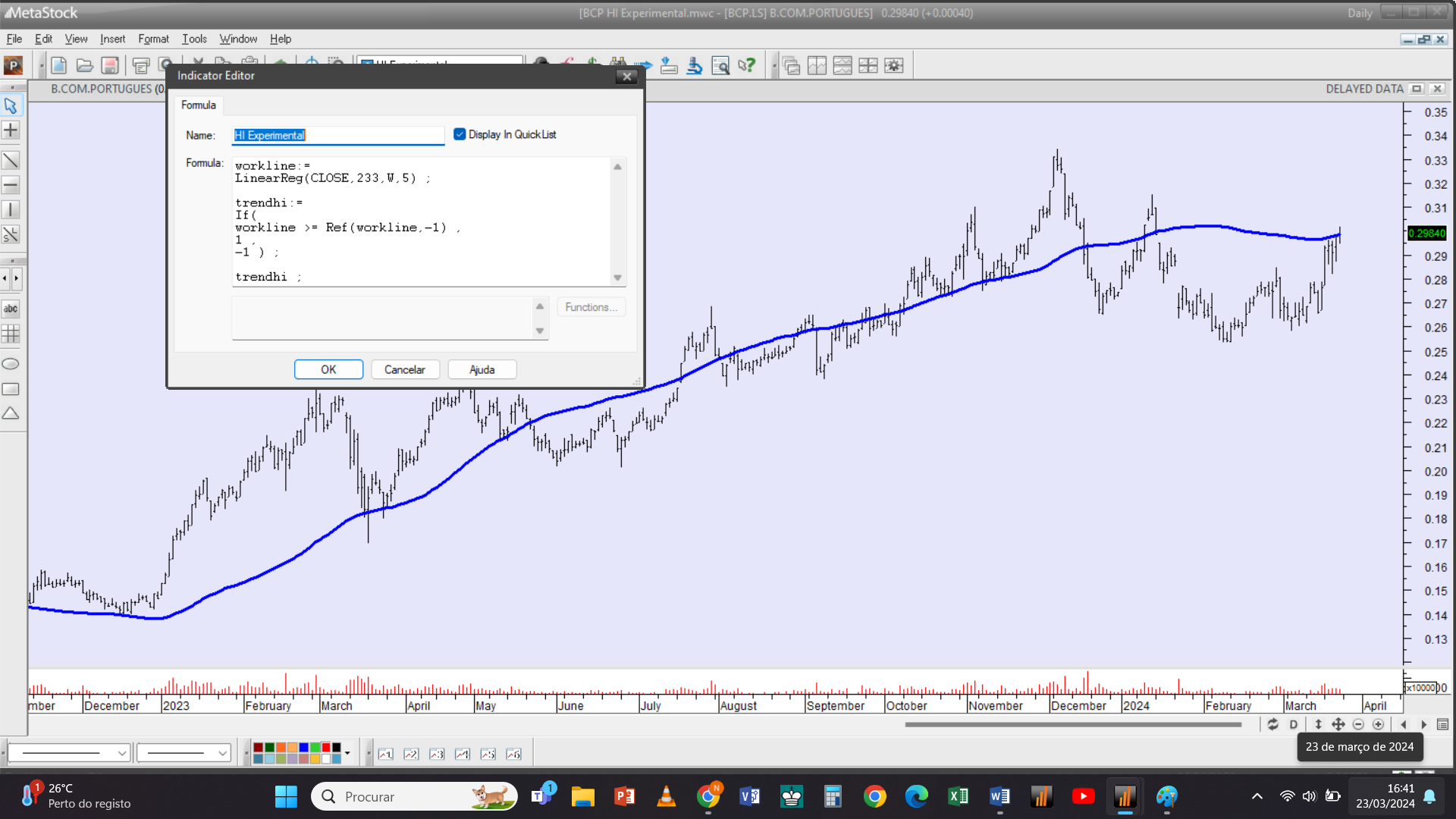
Task: Click the zoom in plus icon
Action: (1379, 724)
